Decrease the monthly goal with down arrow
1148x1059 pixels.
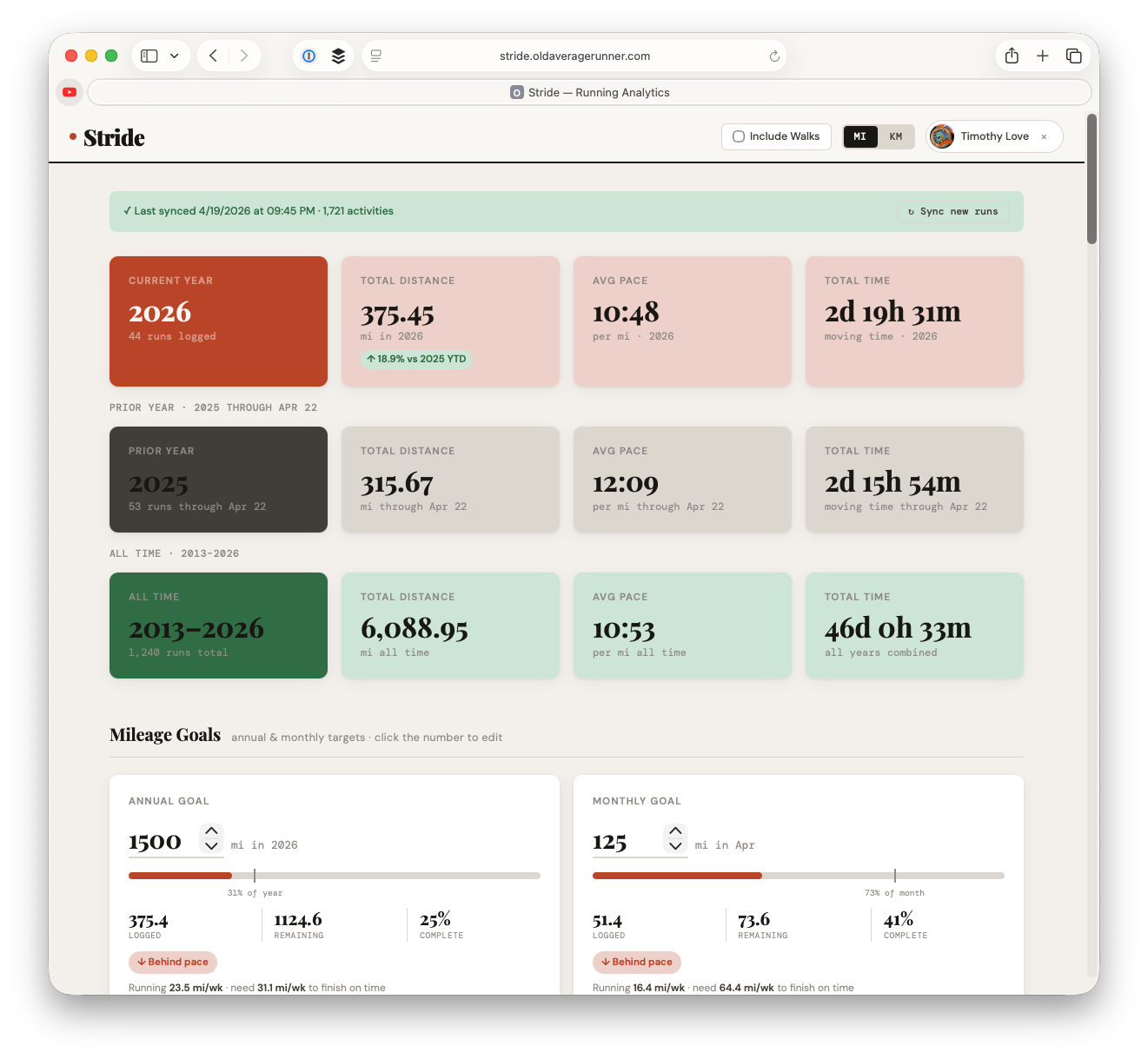pos(675,846)
